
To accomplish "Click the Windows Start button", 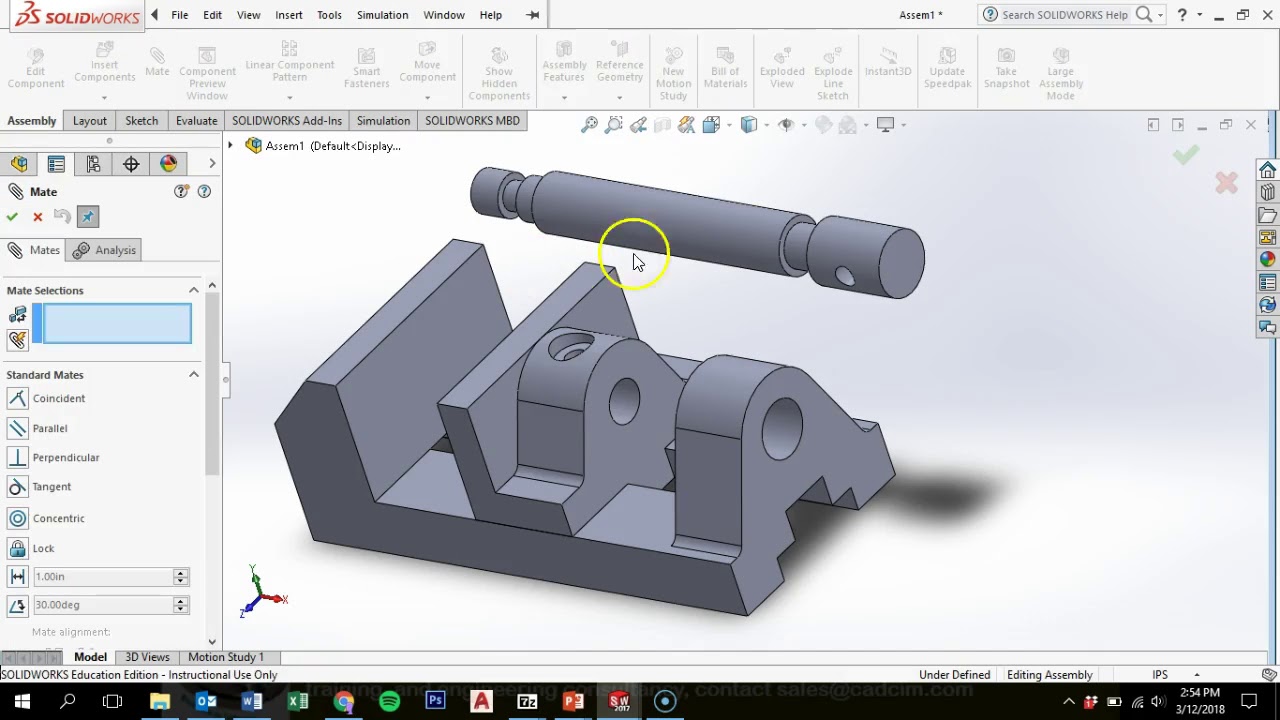I will (x=22, y=701).
